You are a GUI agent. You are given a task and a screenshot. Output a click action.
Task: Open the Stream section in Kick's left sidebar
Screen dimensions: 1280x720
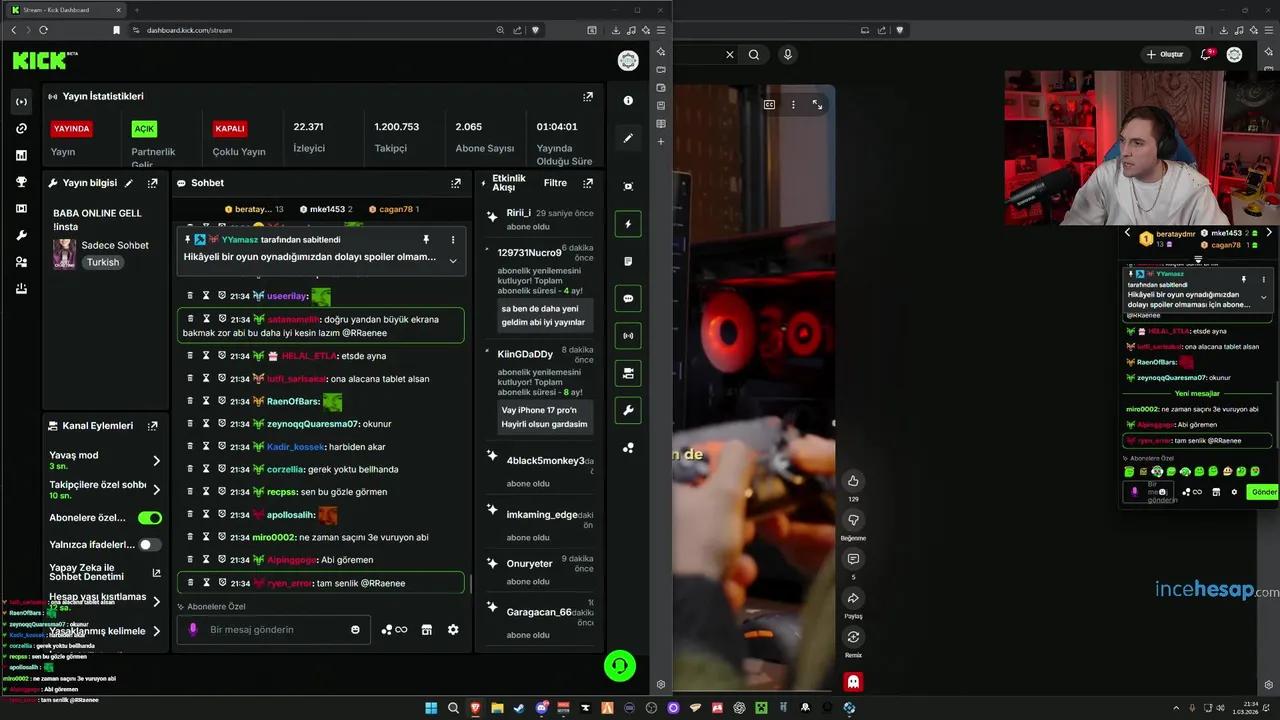[21, 101]
